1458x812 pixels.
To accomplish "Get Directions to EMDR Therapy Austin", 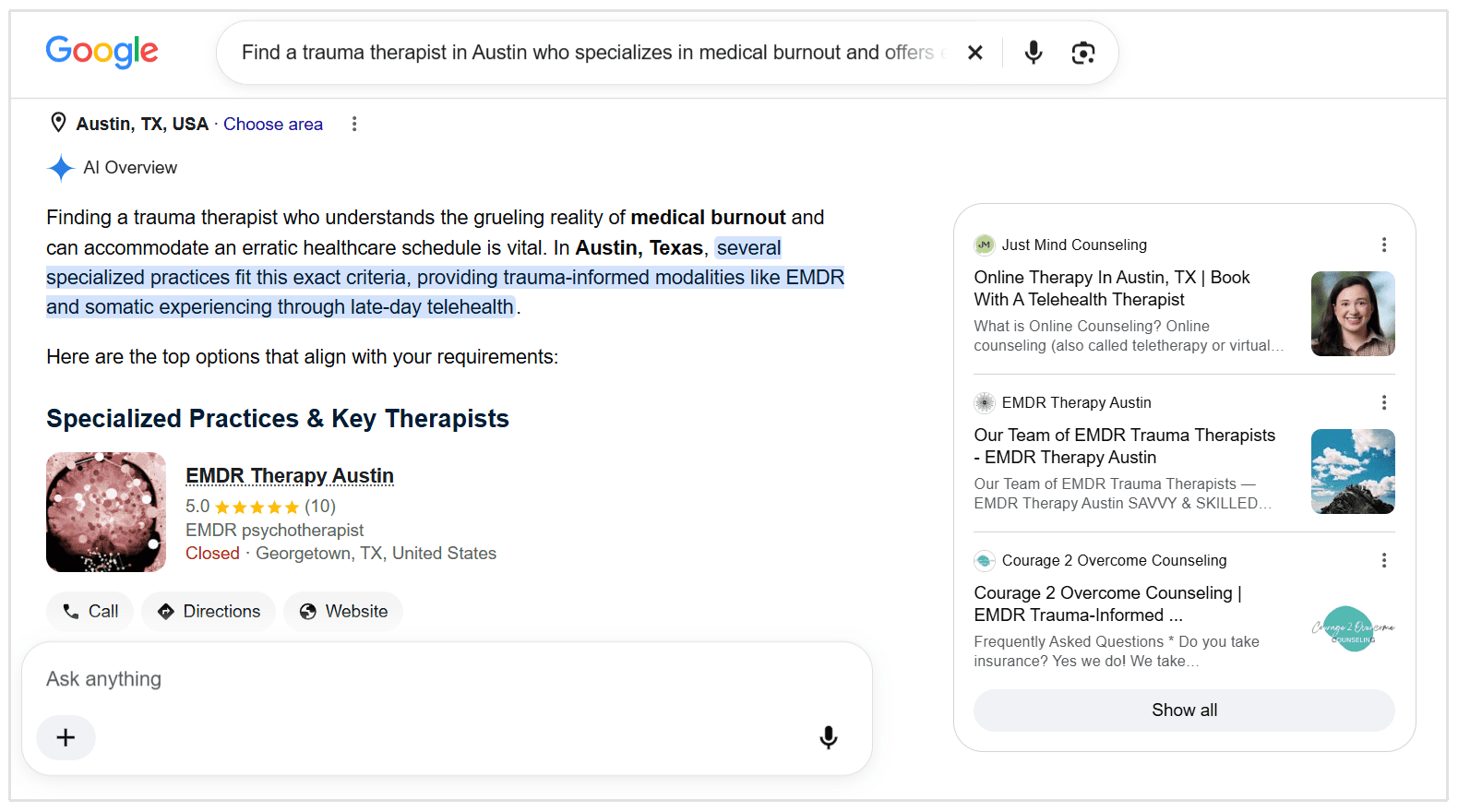I will [209, 611].
